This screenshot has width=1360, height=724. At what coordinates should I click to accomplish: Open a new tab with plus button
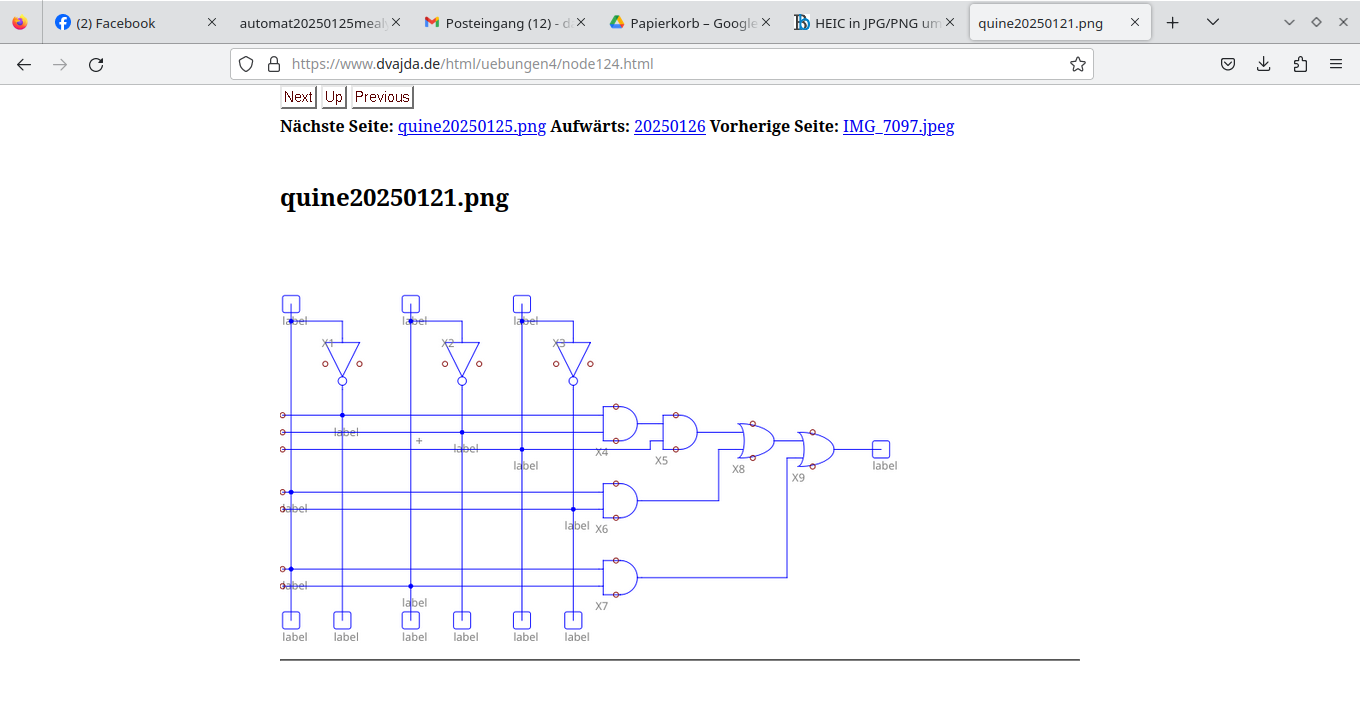pos(1173,22)
